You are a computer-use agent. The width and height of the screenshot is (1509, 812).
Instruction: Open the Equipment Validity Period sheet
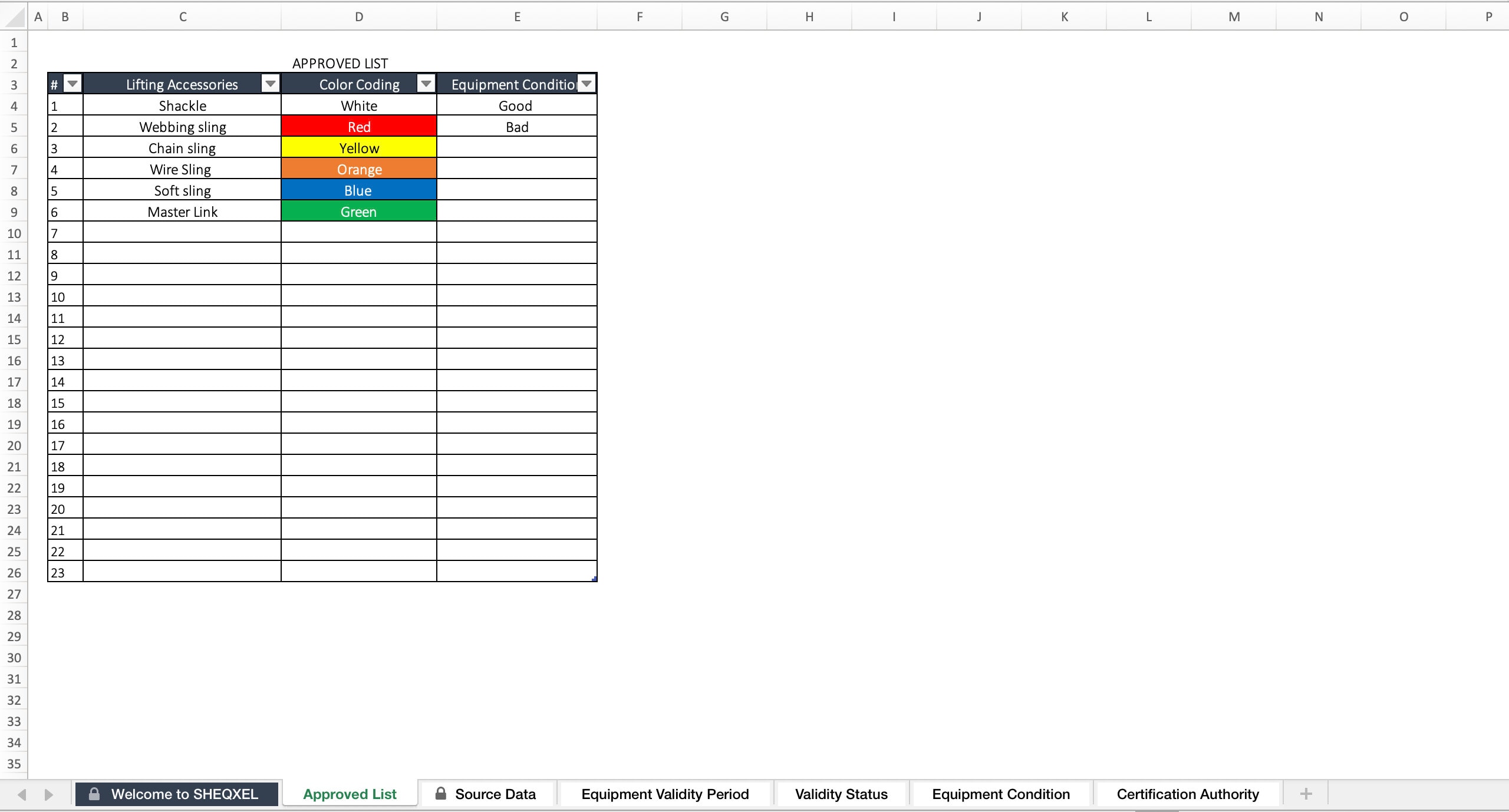(x=664, y=794)
